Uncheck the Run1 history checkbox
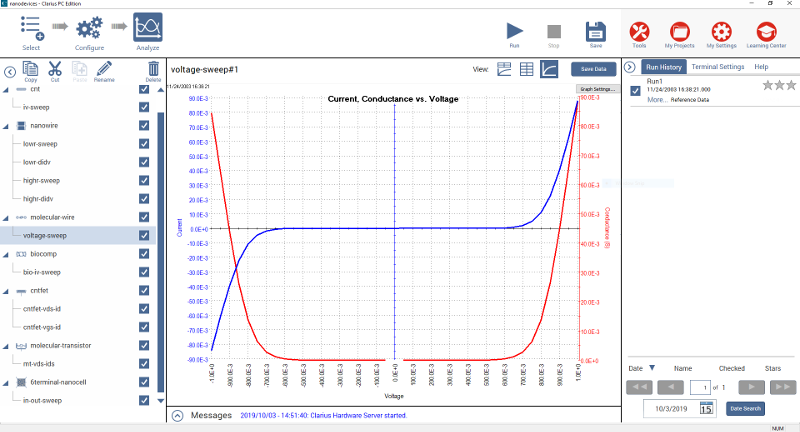800x432 pixels. (x=635, y=91)
